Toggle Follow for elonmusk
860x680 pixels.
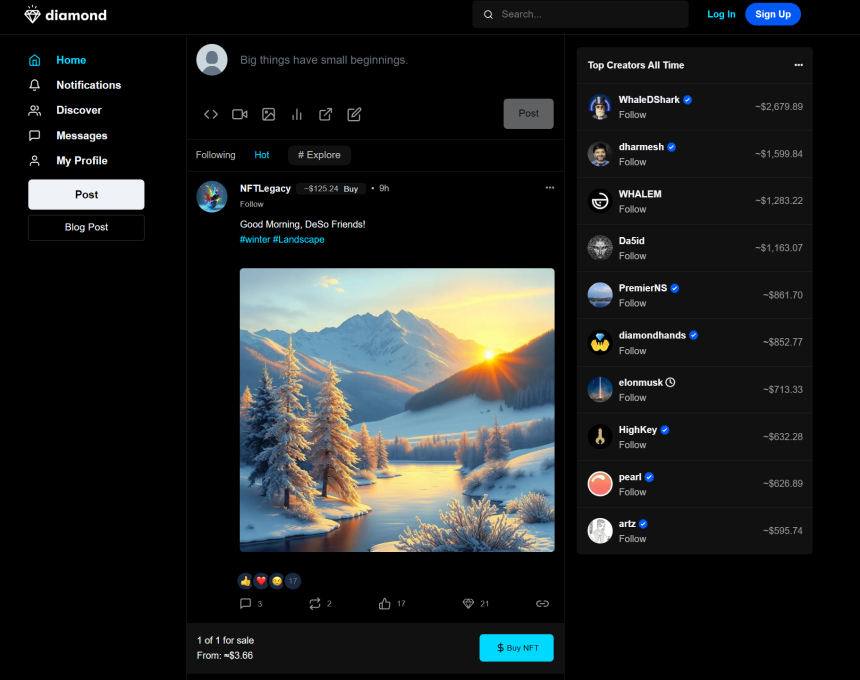click(x=632, y=398)
